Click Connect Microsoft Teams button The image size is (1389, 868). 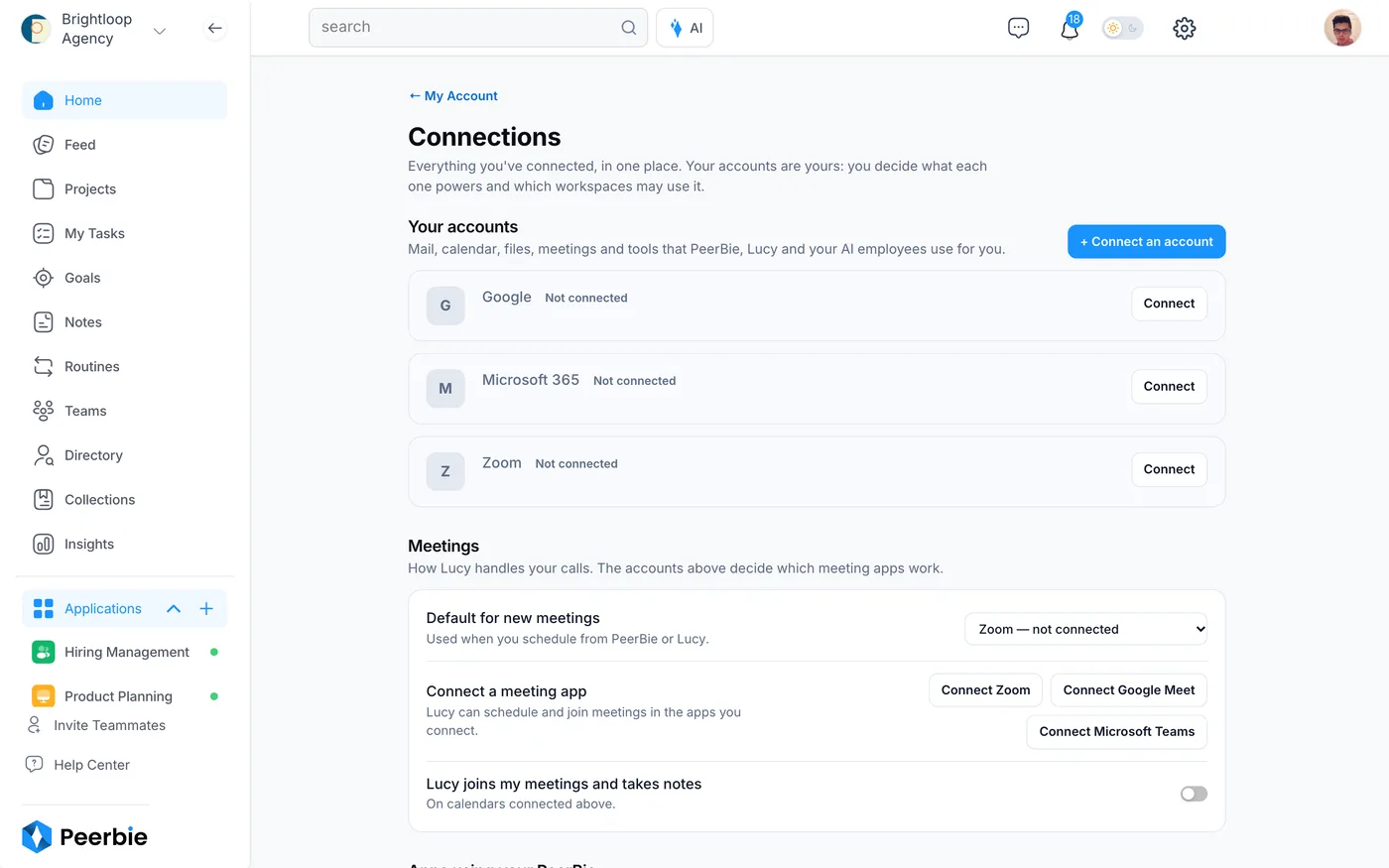(1116, 732)
